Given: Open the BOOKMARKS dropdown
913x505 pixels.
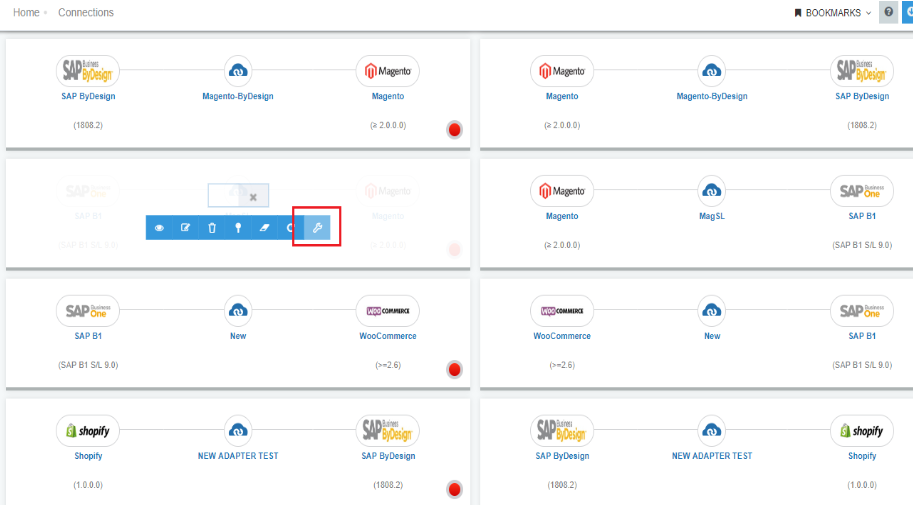Looking at the screenshot, I should click(x=832, y=13).
